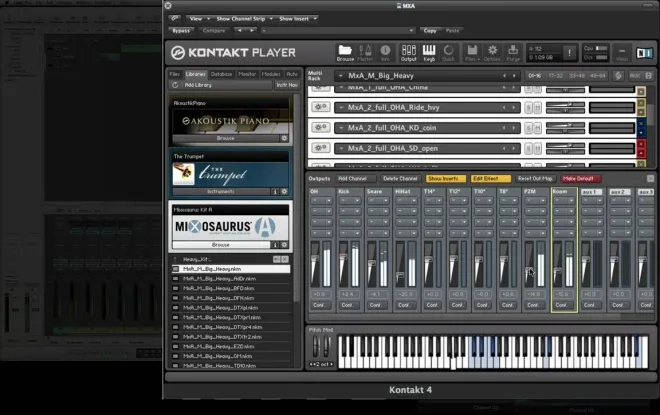Click the Quick load icon
The height and width of the screenshot is (415, 660).
449,53
